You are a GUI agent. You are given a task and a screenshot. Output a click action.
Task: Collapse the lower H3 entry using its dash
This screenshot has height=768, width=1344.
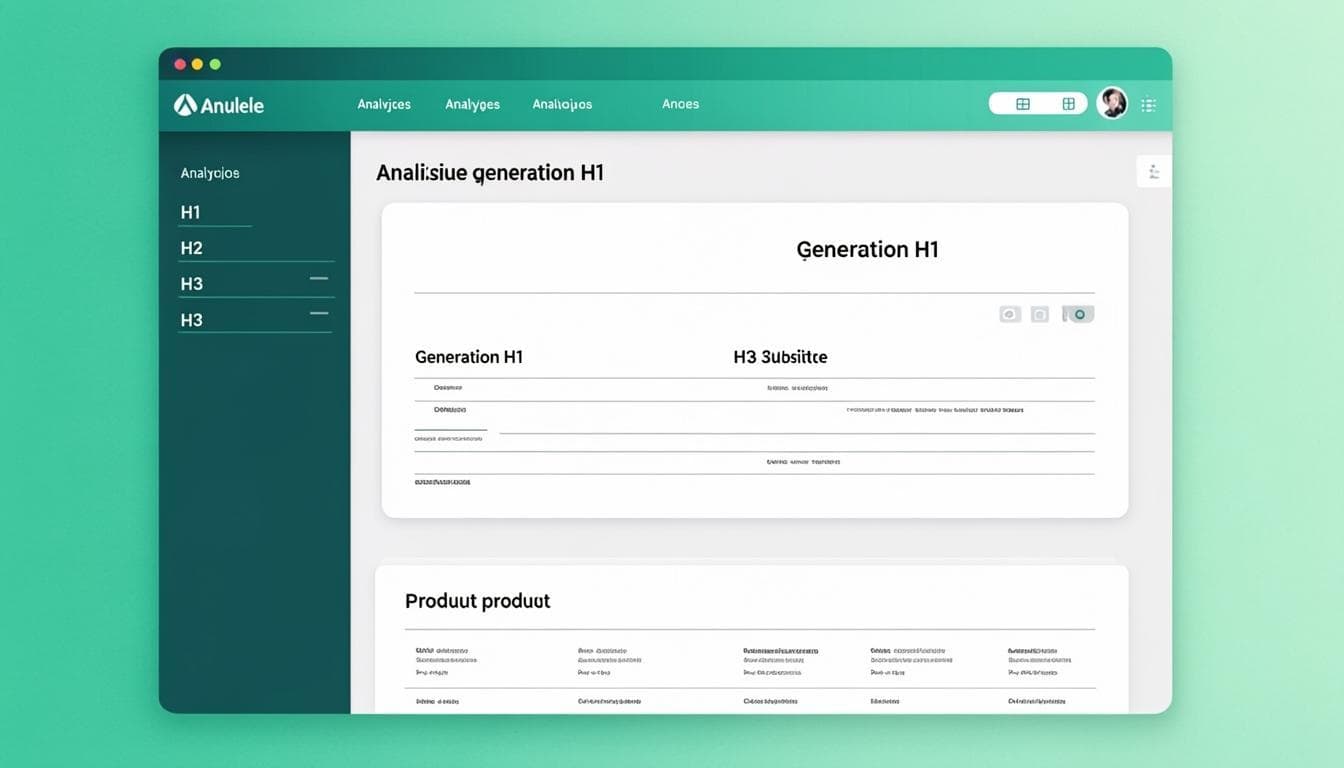(319, 313)
